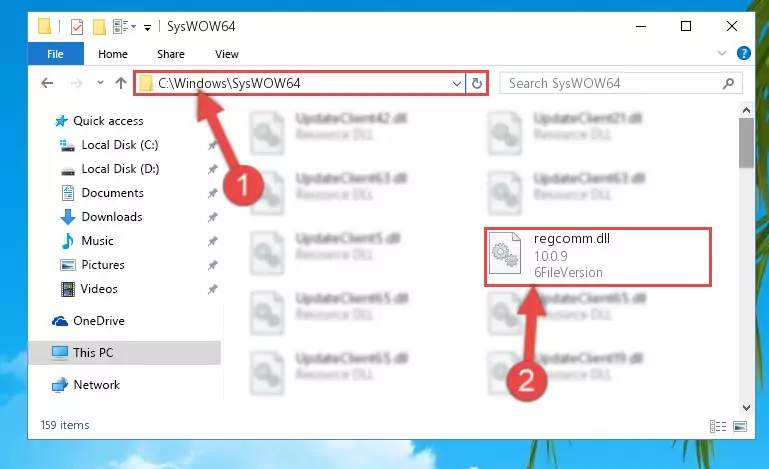The width and height of the screenshot is (769, 469).
Task: Click the address bar path C:\Windows\SysWOW64
Action: 229,83
